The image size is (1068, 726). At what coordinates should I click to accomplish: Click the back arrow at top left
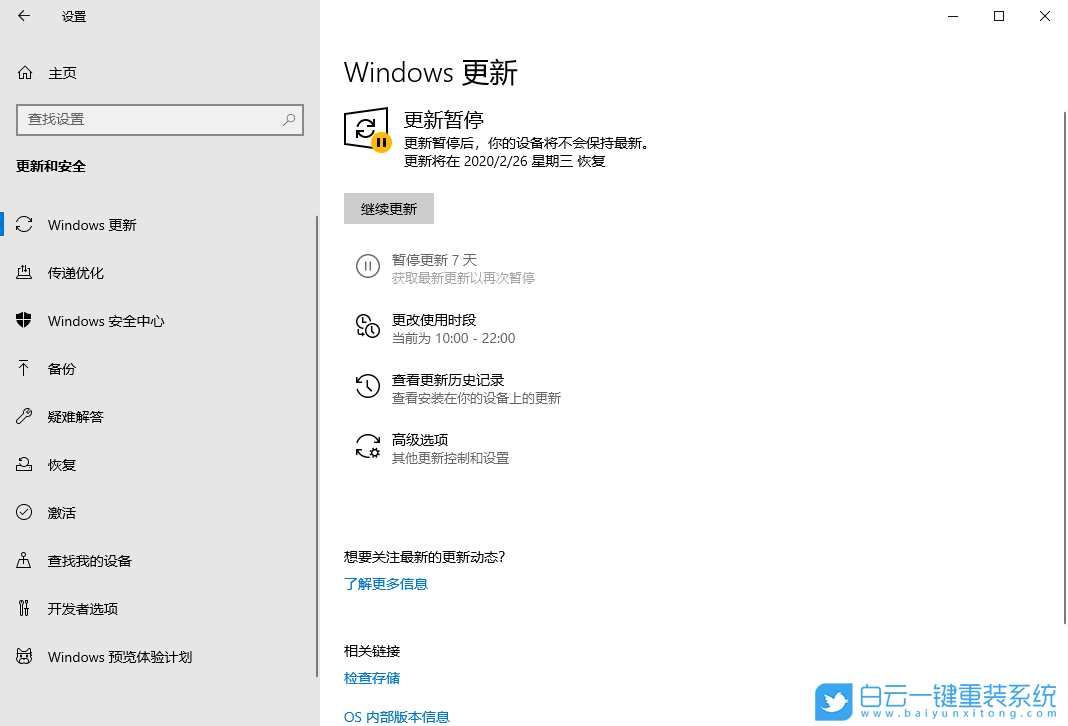24,16
